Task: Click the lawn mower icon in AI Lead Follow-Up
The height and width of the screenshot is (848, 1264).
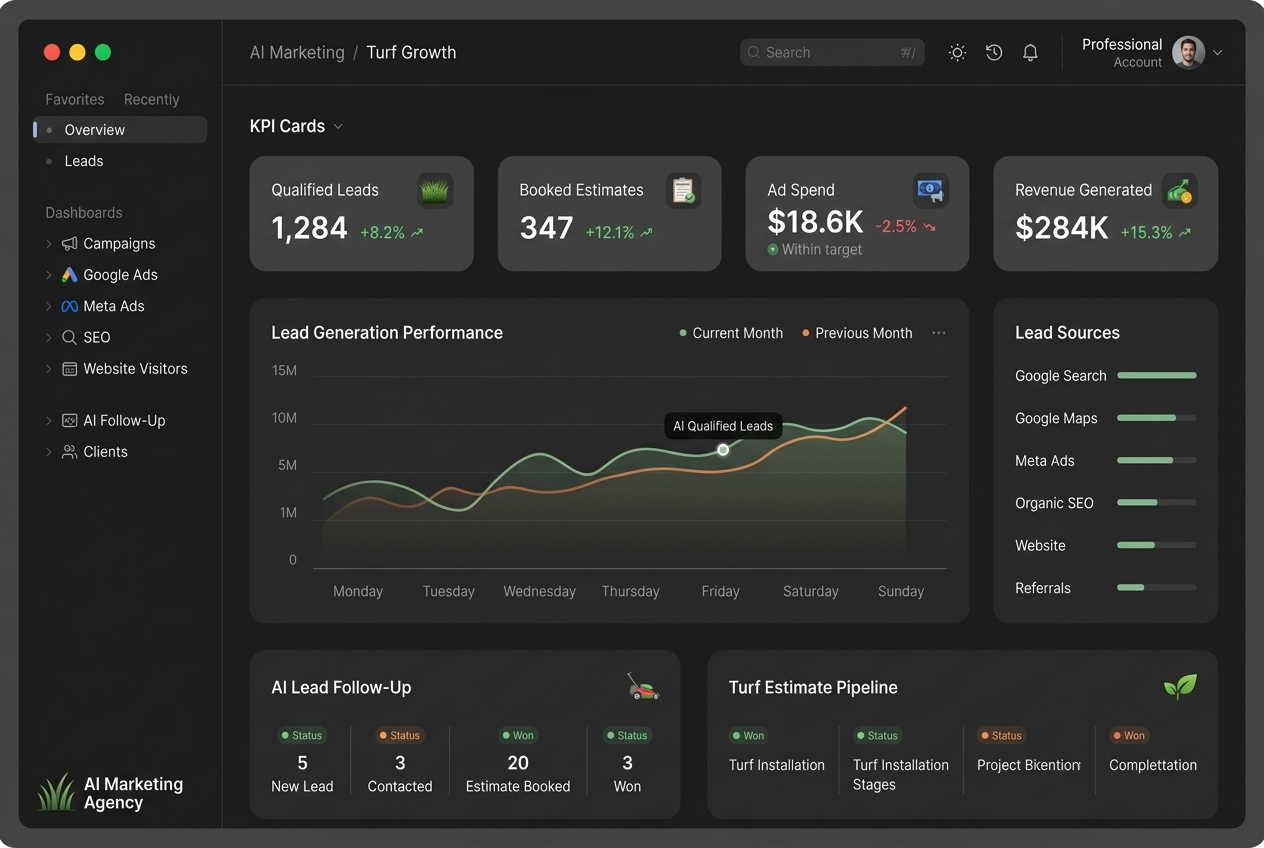Action: (642, 687)
